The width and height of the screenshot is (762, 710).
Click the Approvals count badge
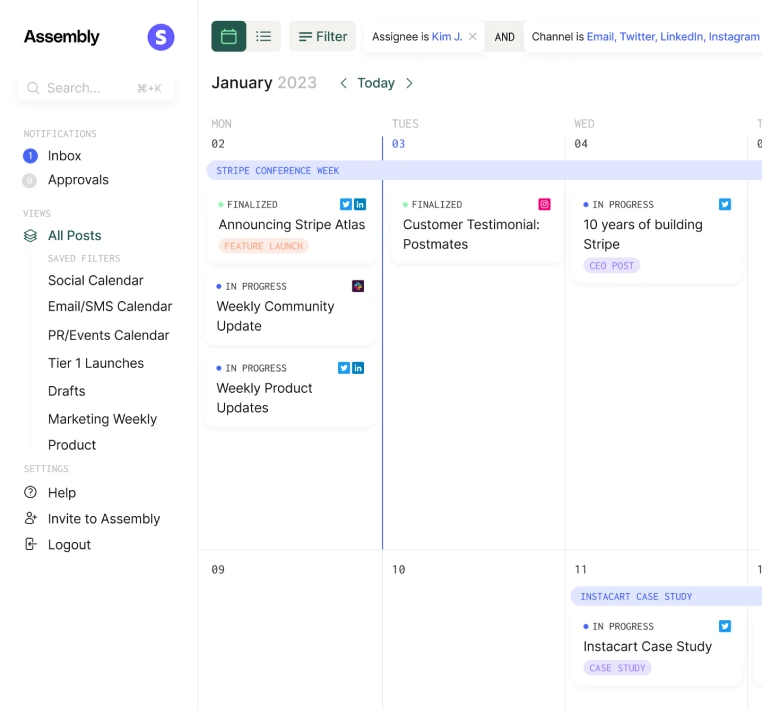coord(30,180)
